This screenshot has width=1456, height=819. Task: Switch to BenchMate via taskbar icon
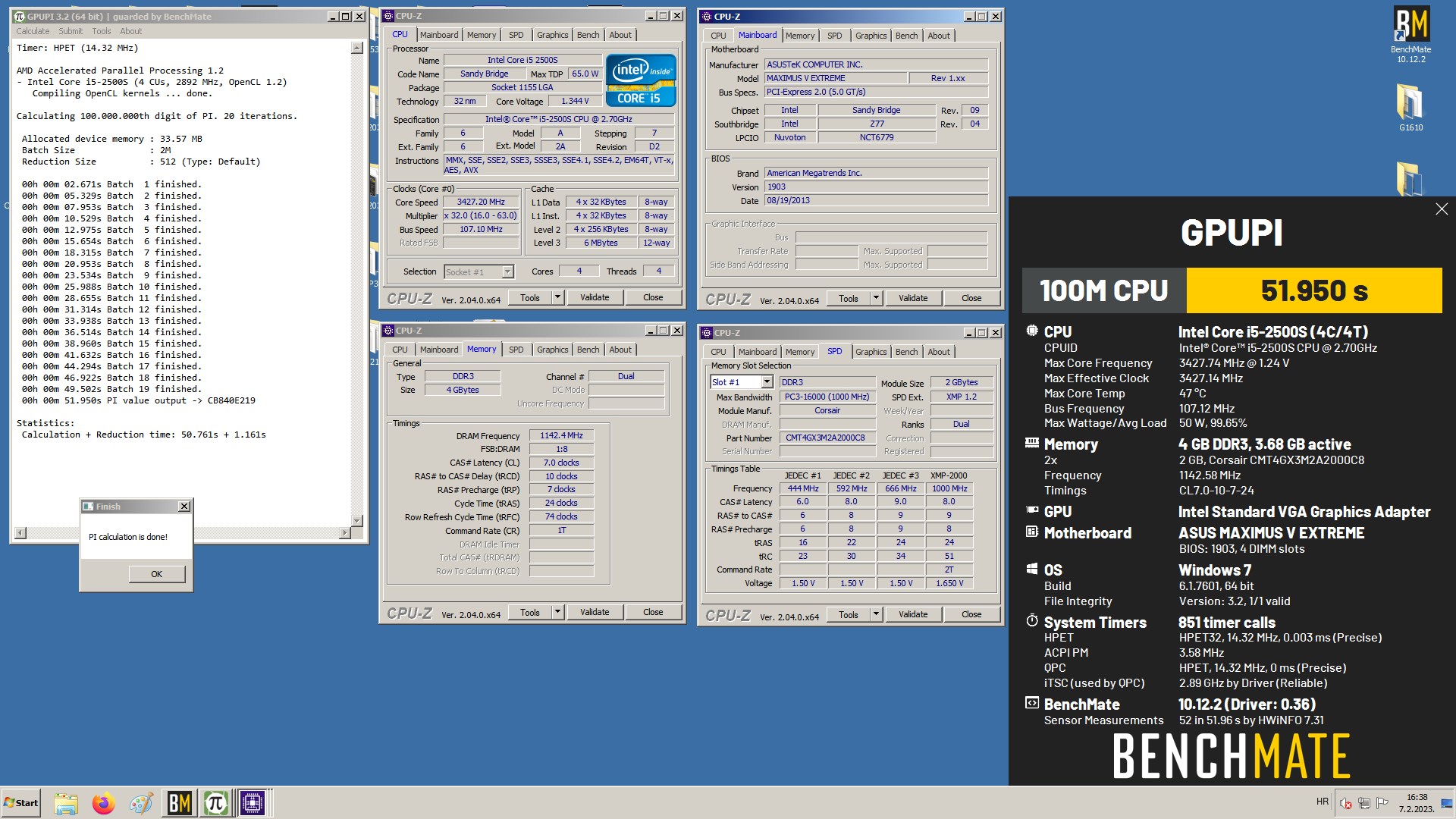click(179, 803)
